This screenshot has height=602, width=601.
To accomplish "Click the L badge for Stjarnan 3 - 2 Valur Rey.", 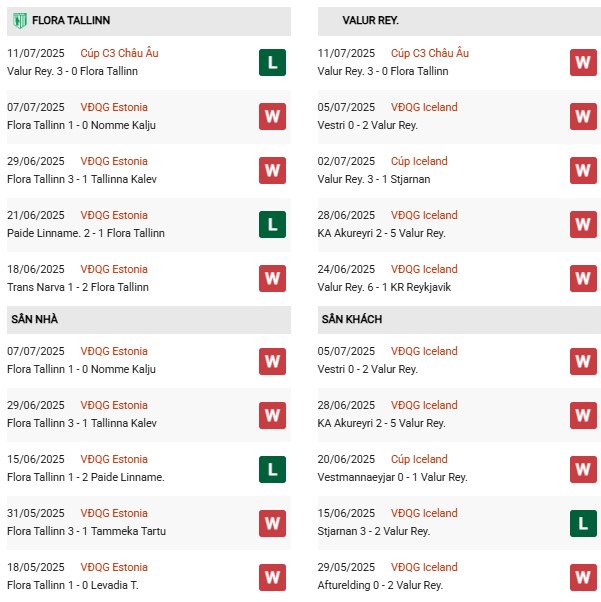I will coord(583,522).
